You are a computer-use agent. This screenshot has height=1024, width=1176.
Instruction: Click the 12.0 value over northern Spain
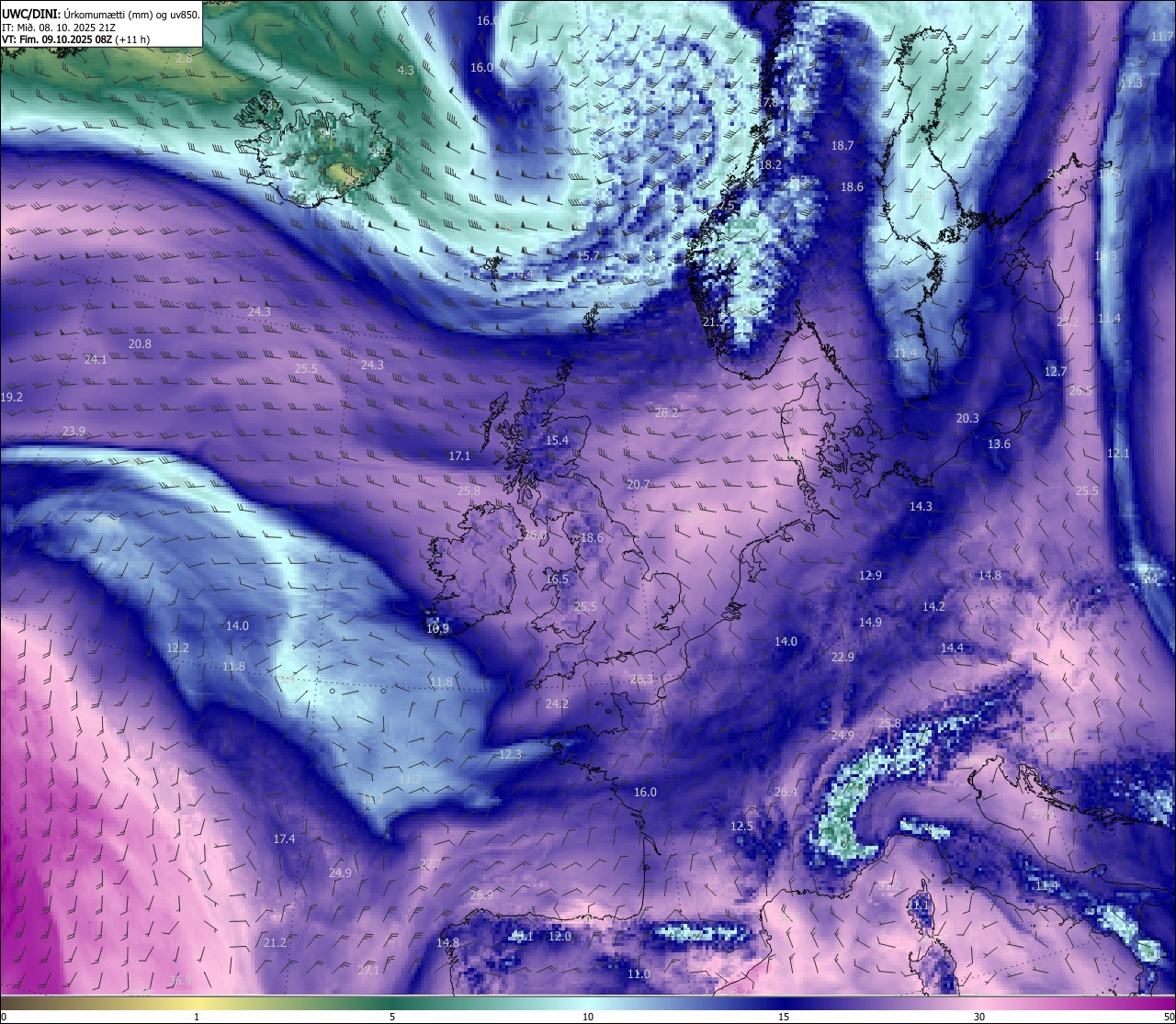[x=560, y=937]
